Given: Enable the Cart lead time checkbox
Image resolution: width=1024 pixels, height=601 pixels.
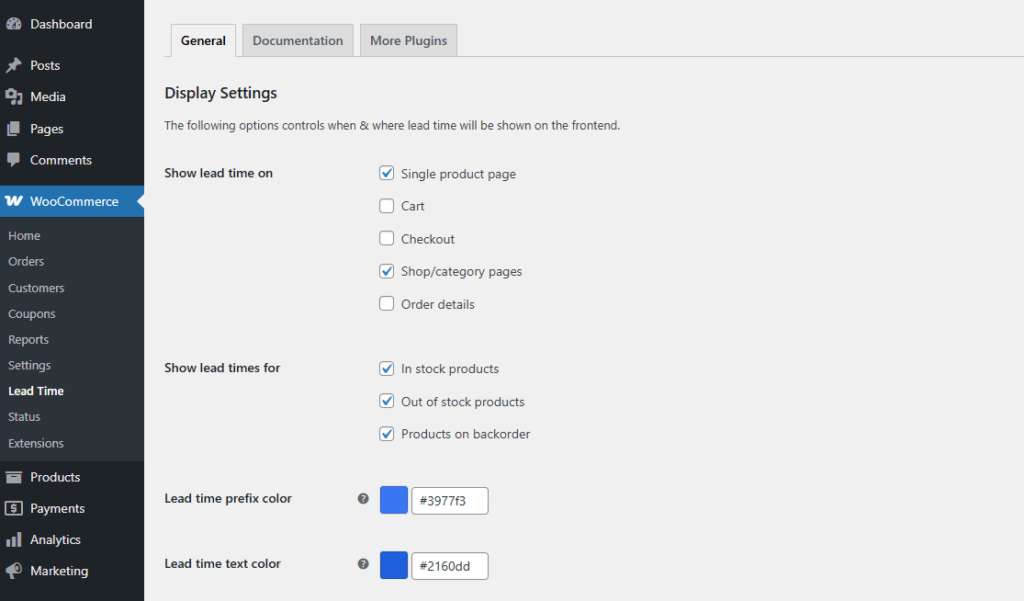Looking at the screenshot, I should click(x=387, y=206).
